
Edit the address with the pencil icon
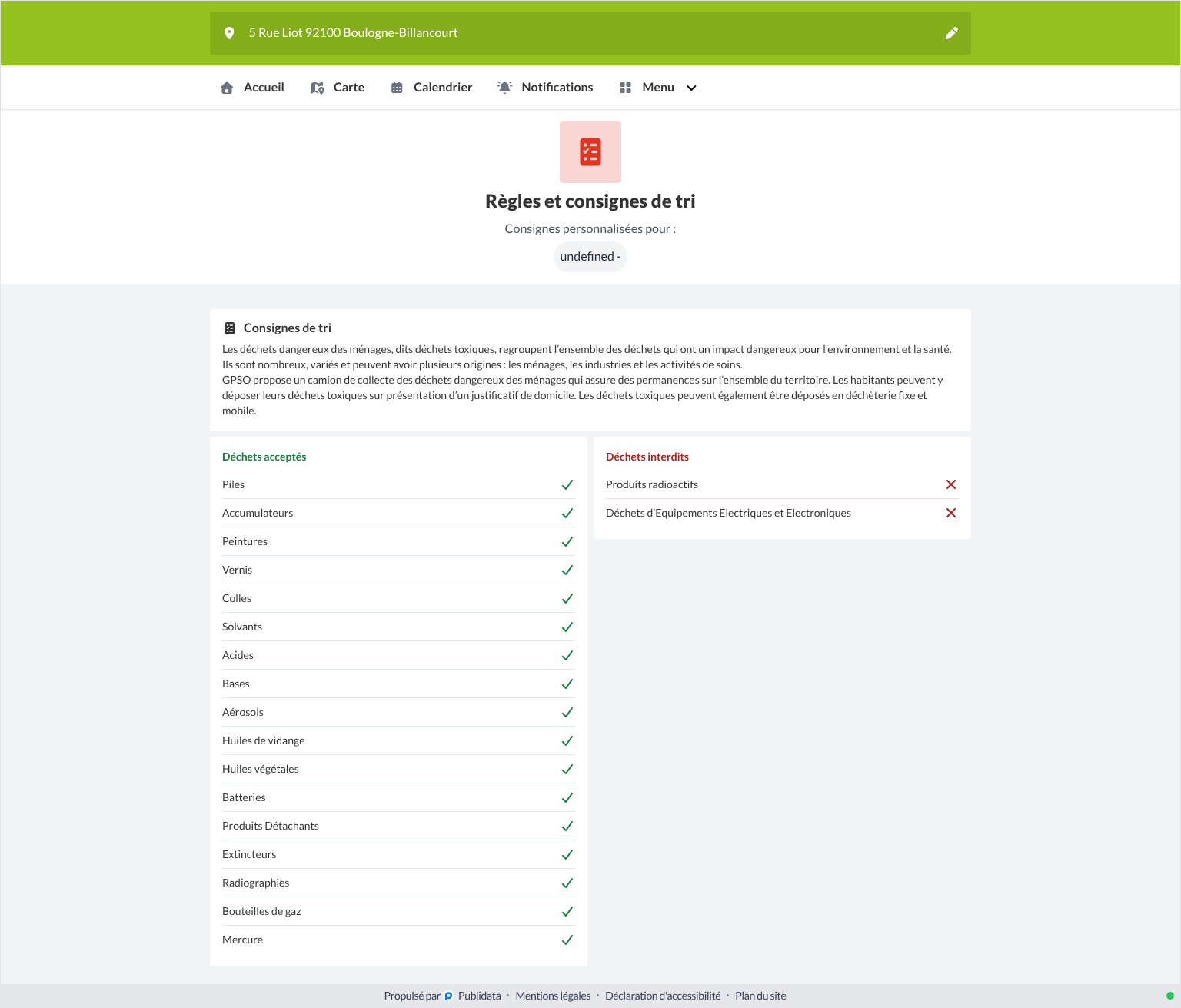[952, 33]
